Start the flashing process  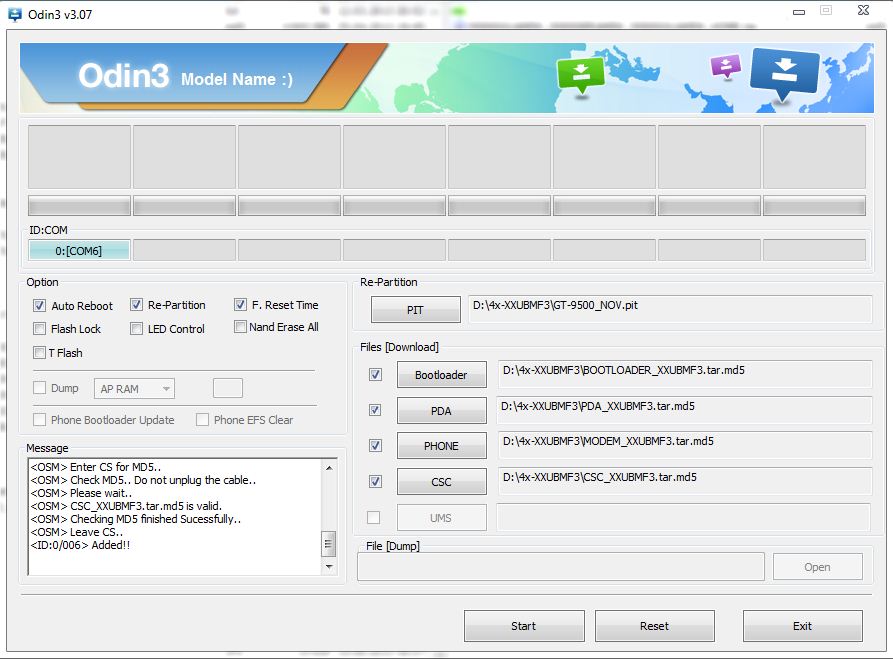coord(524,626)
